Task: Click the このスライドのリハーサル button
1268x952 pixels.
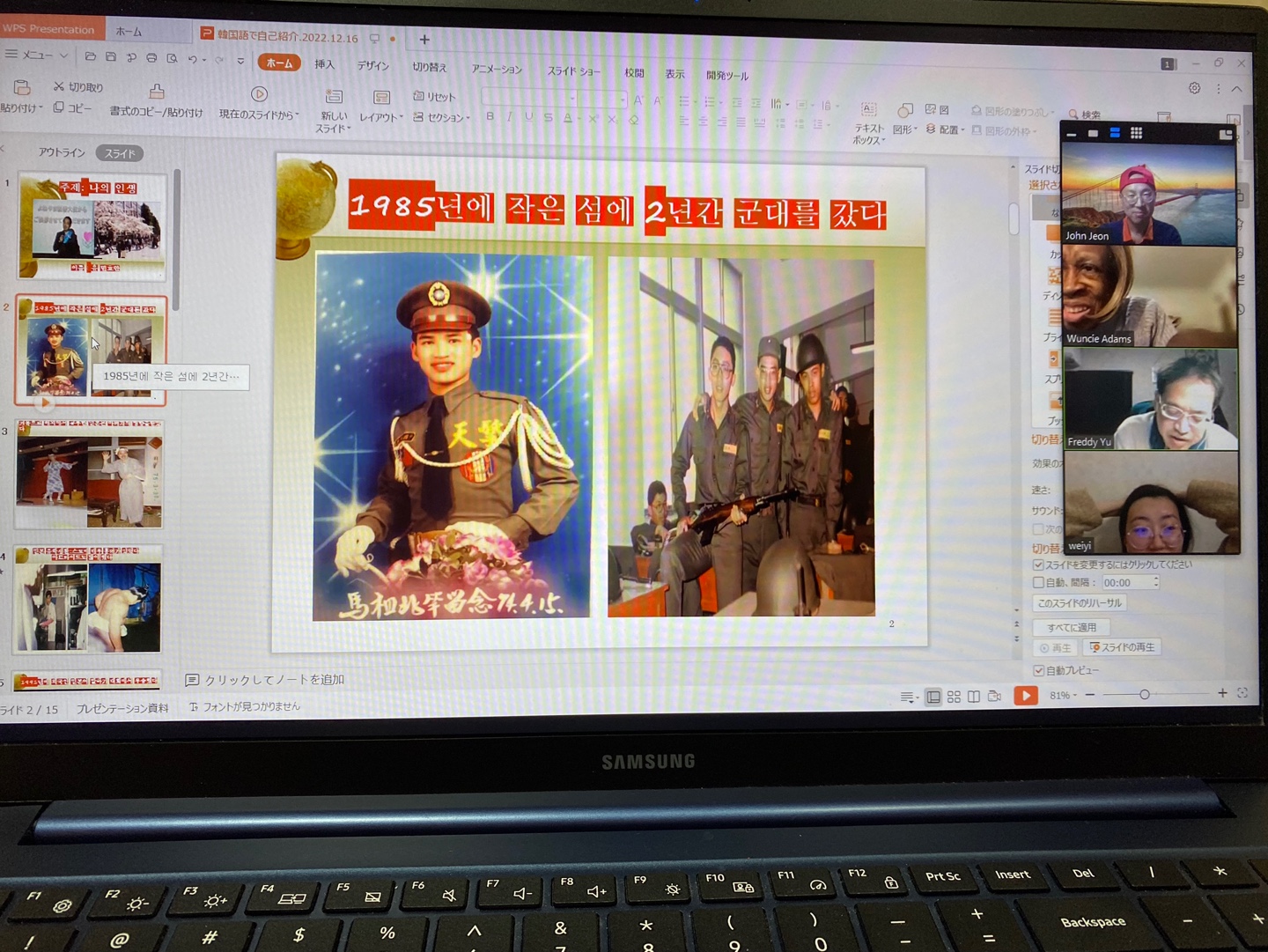Action: 1080,603
